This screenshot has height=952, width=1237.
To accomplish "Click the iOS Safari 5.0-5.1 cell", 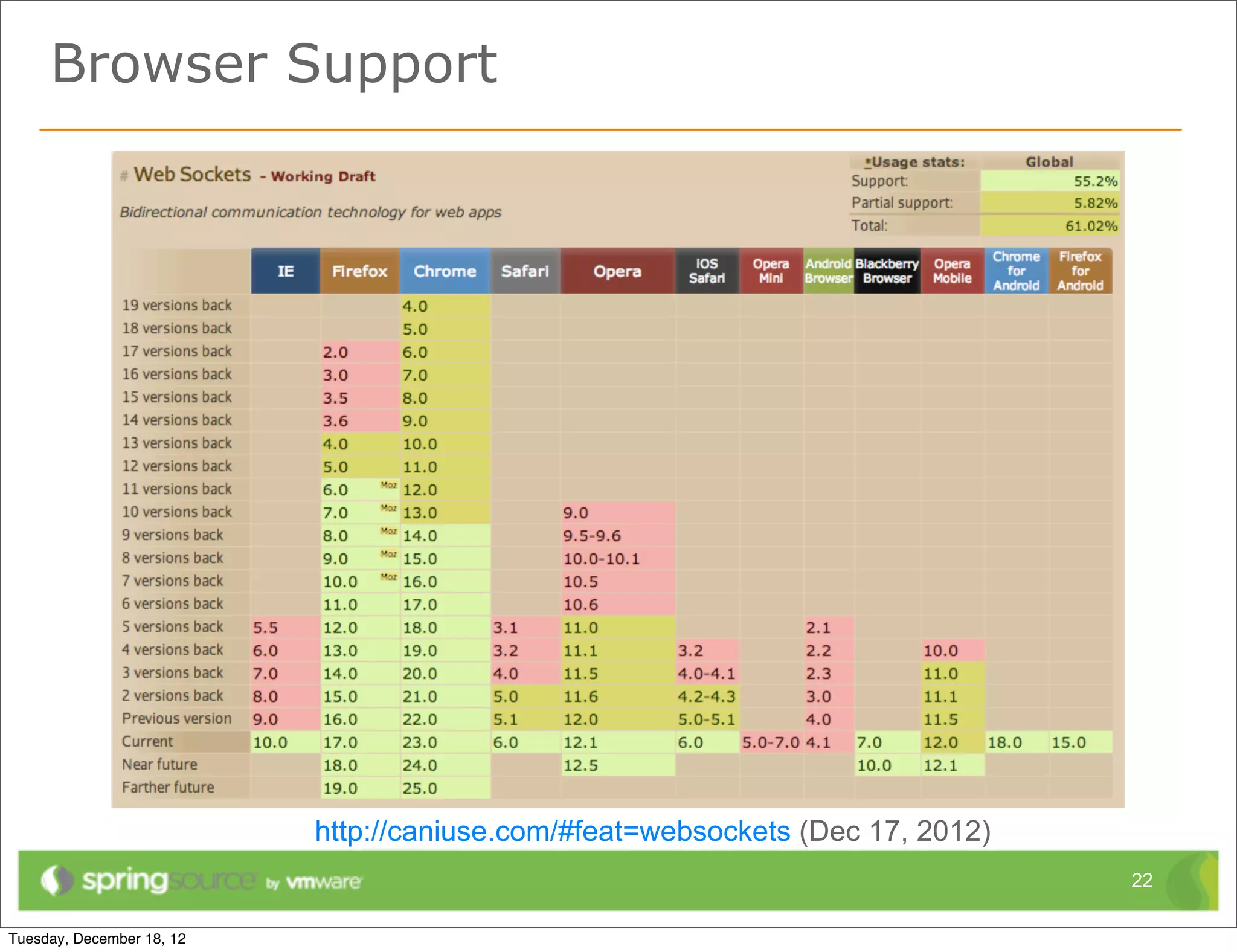I will [x=707, y=719].
